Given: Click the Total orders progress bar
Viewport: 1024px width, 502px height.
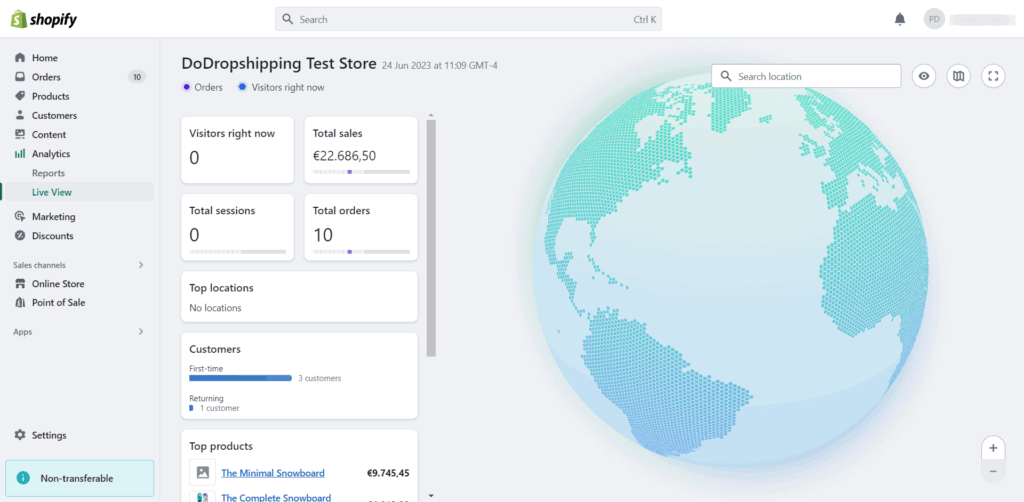Looking at the screenshot, I should pyautogui.click(x=361, y=251).
